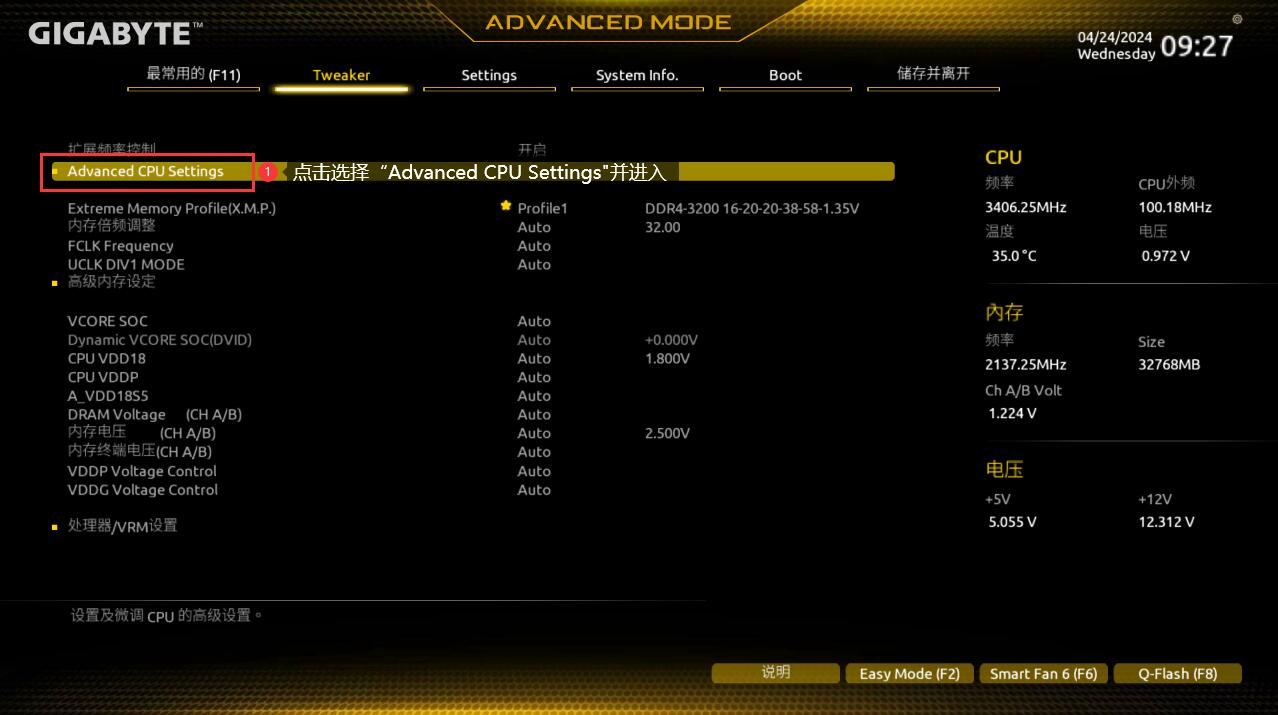Click the GIGABYTE logo
Image resolution: width=1278 pixels, height=715 pixels.
click(110, 34)
